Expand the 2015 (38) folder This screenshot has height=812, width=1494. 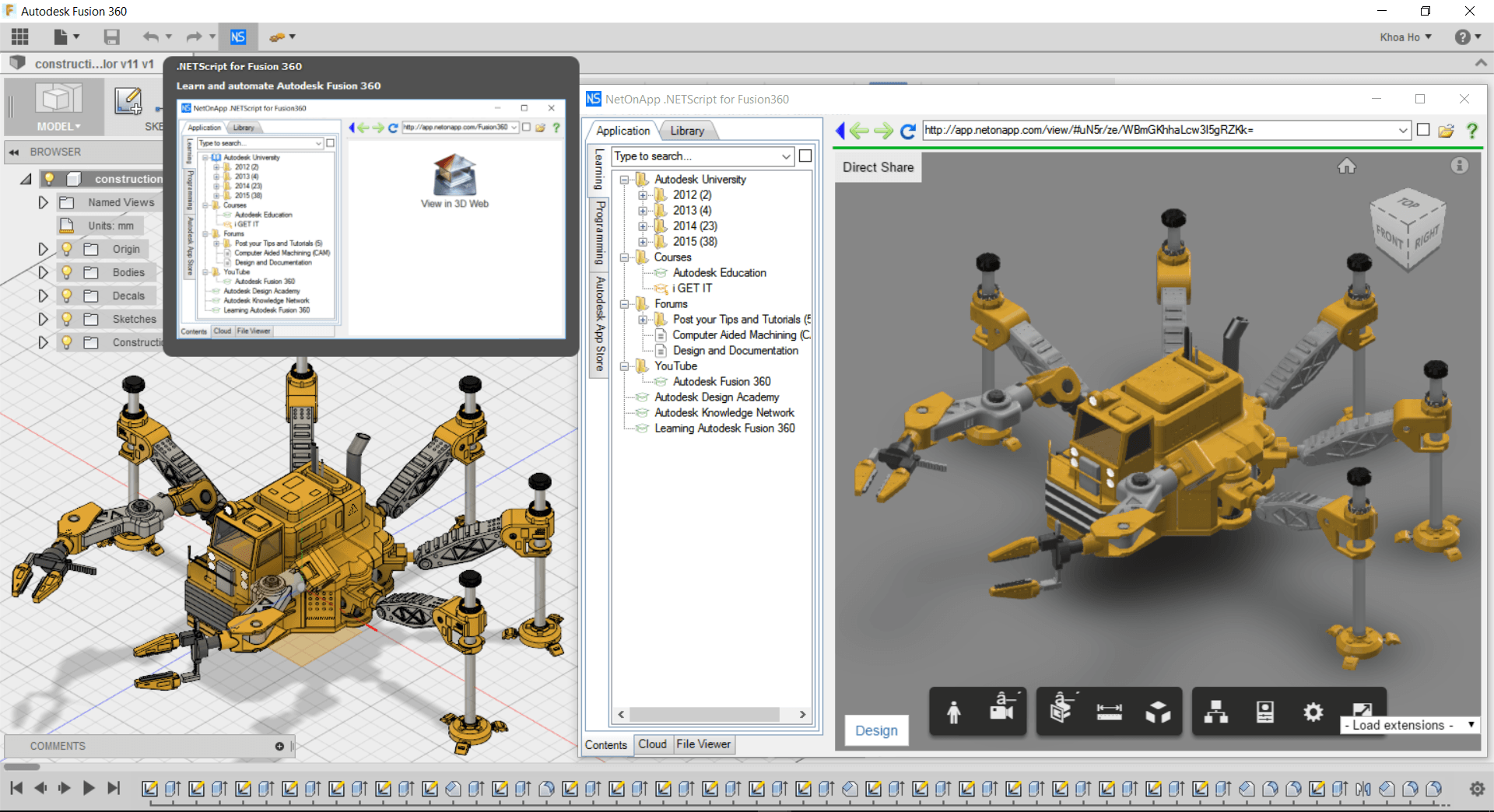(x=643, y=242)
